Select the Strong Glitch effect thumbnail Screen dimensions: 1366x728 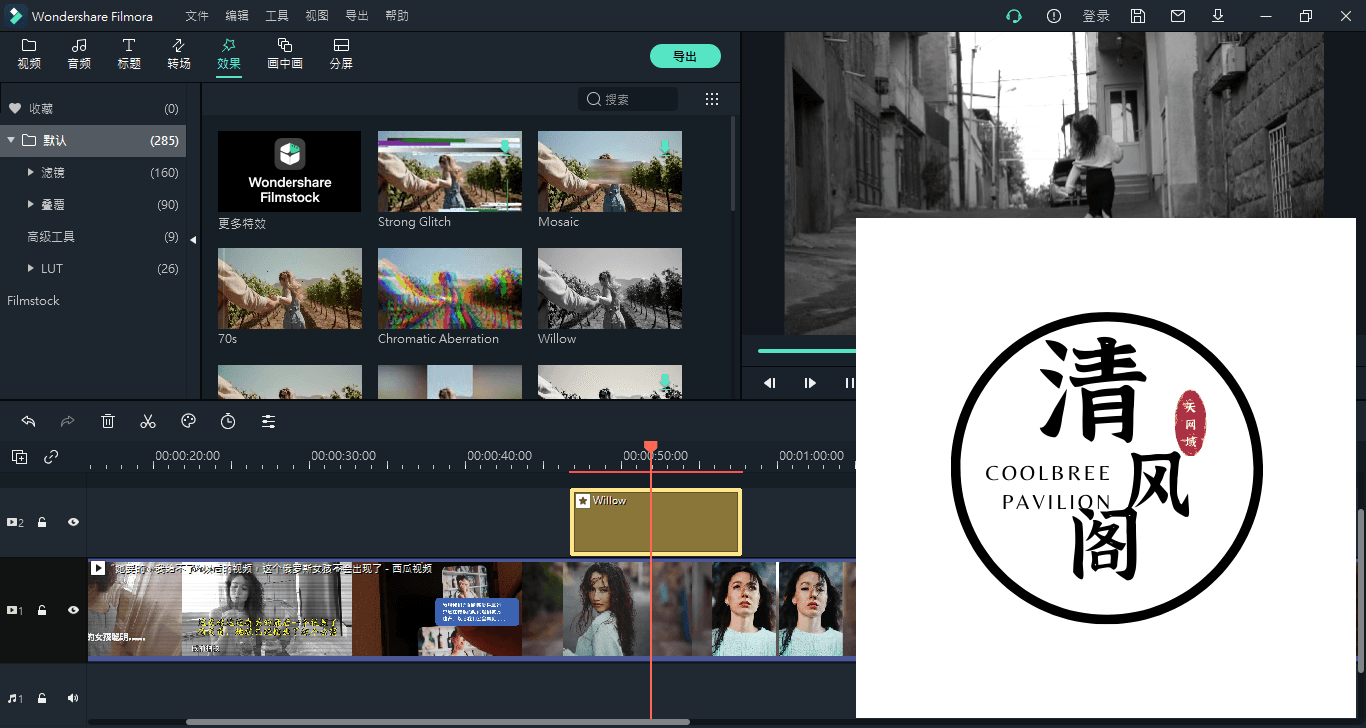450,171
